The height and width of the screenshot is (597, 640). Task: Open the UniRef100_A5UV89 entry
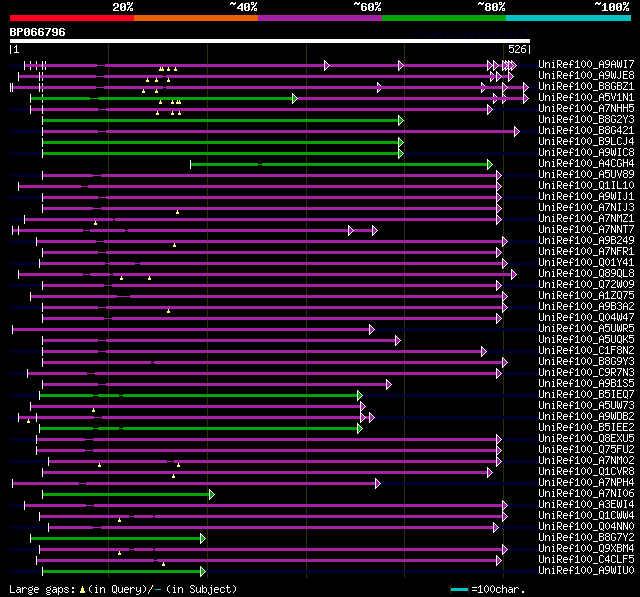coord(586,174)
